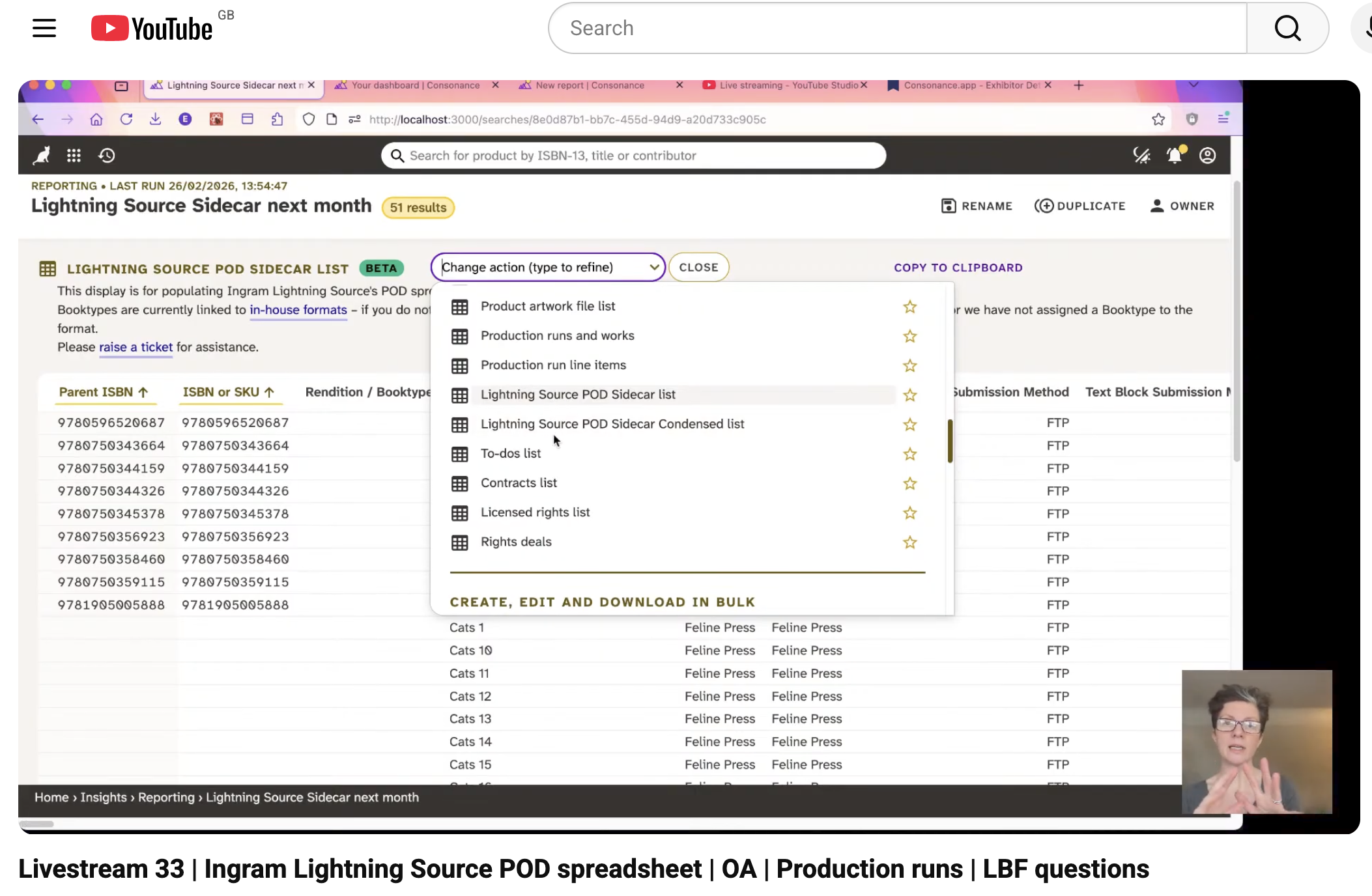Image resolution: width=1372 pixels, height=896 pixels.
Task: Click the presenter webcam thumbnail
Action: (1257, 742)
